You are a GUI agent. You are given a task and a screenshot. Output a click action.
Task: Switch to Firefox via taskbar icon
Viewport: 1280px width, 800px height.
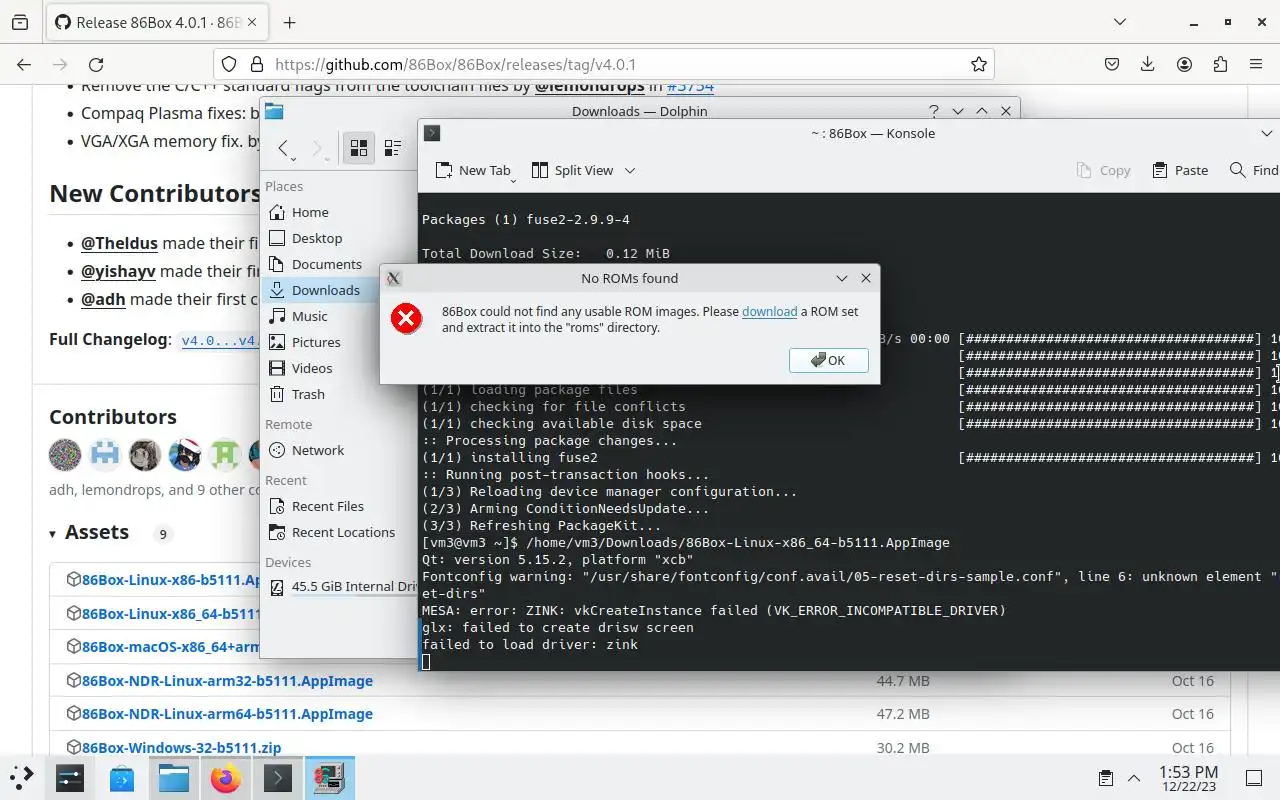tap(225, 777)
